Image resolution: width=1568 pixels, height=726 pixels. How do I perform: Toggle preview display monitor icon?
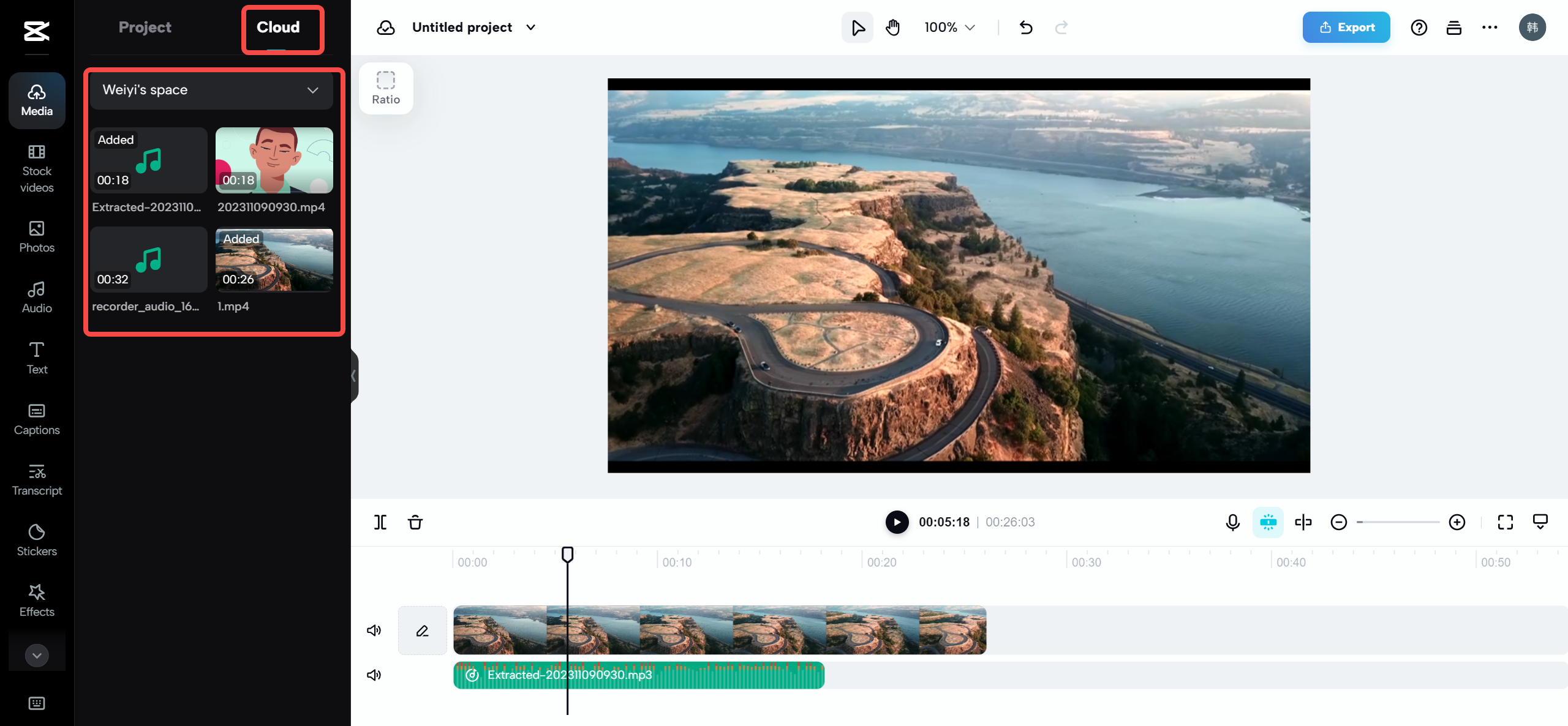[1540, 522]
